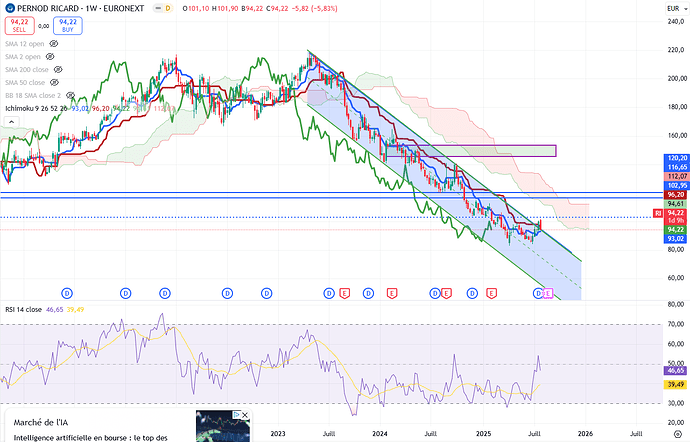The height and width of the screenshot is (442, 690).
Task: Click the red SELL 94,22 button
Action: pos(19,24)
